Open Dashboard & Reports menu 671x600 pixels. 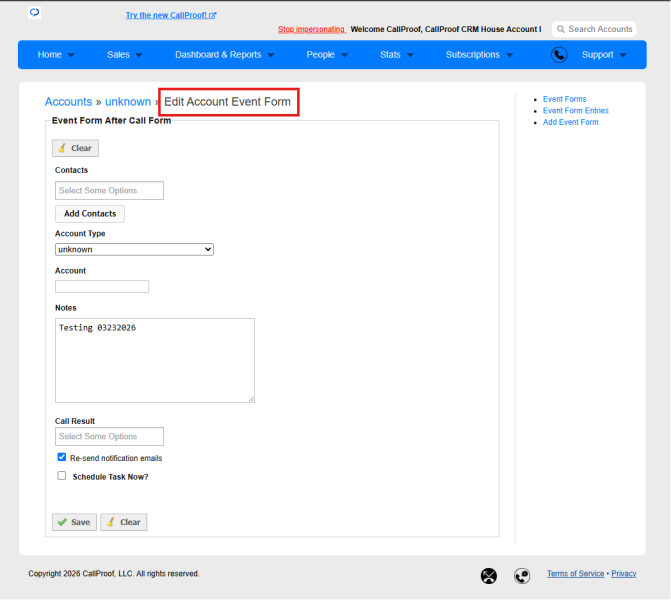click(x=218, y=55)
